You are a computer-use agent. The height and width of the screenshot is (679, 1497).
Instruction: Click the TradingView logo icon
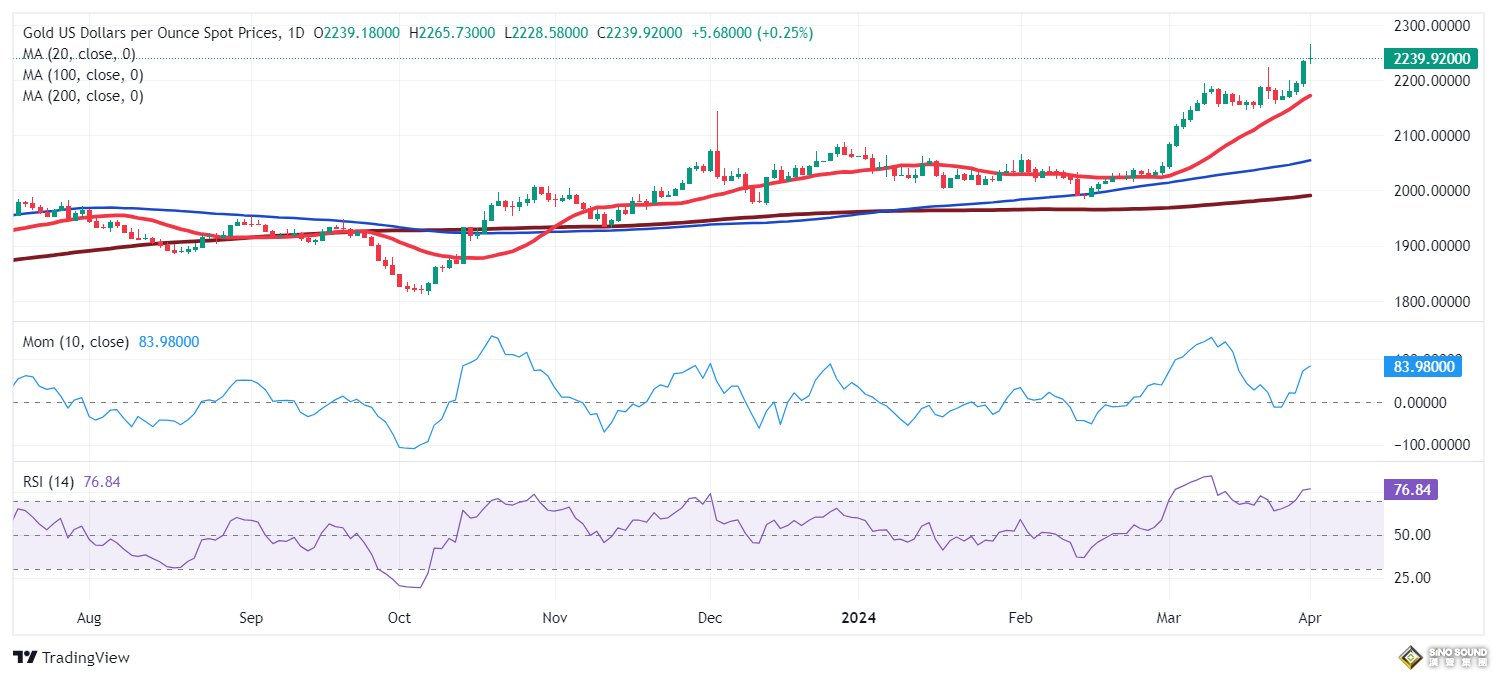click(x=23, y=658)
